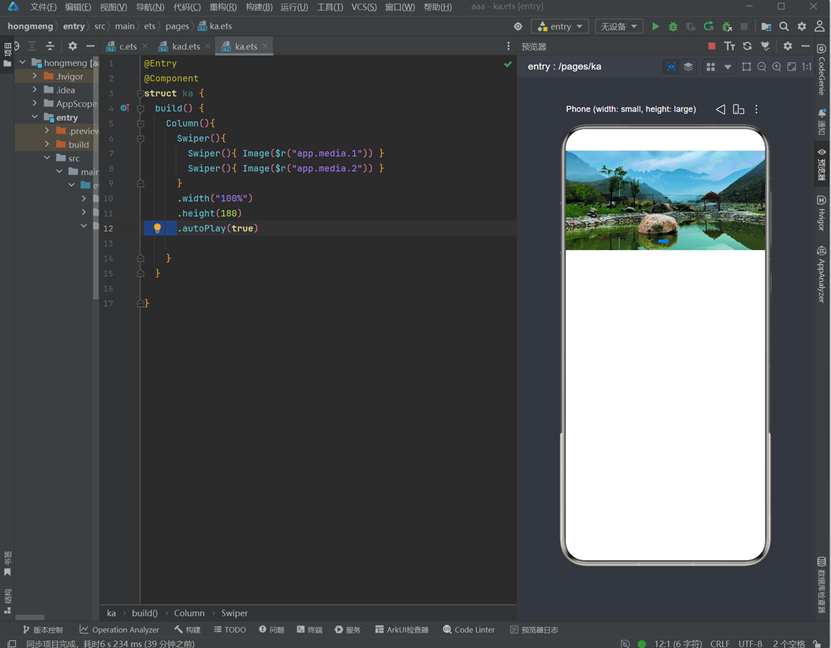Viewport: 831px width, 648px height.
Task: Click the previewer debug filter icon
Action: tap(765, 46)
